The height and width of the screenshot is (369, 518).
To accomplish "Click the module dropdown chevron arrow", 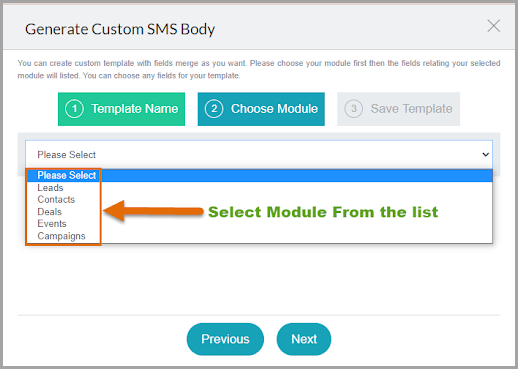I will point(486,155).
